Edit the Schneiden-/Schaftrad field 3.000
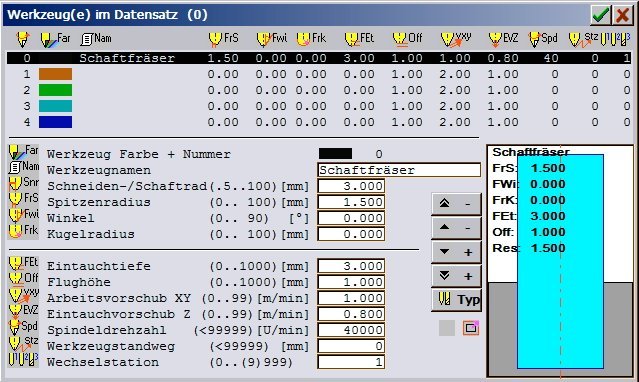The height and width of the screenshot is (382, 639). coord(351,186)
